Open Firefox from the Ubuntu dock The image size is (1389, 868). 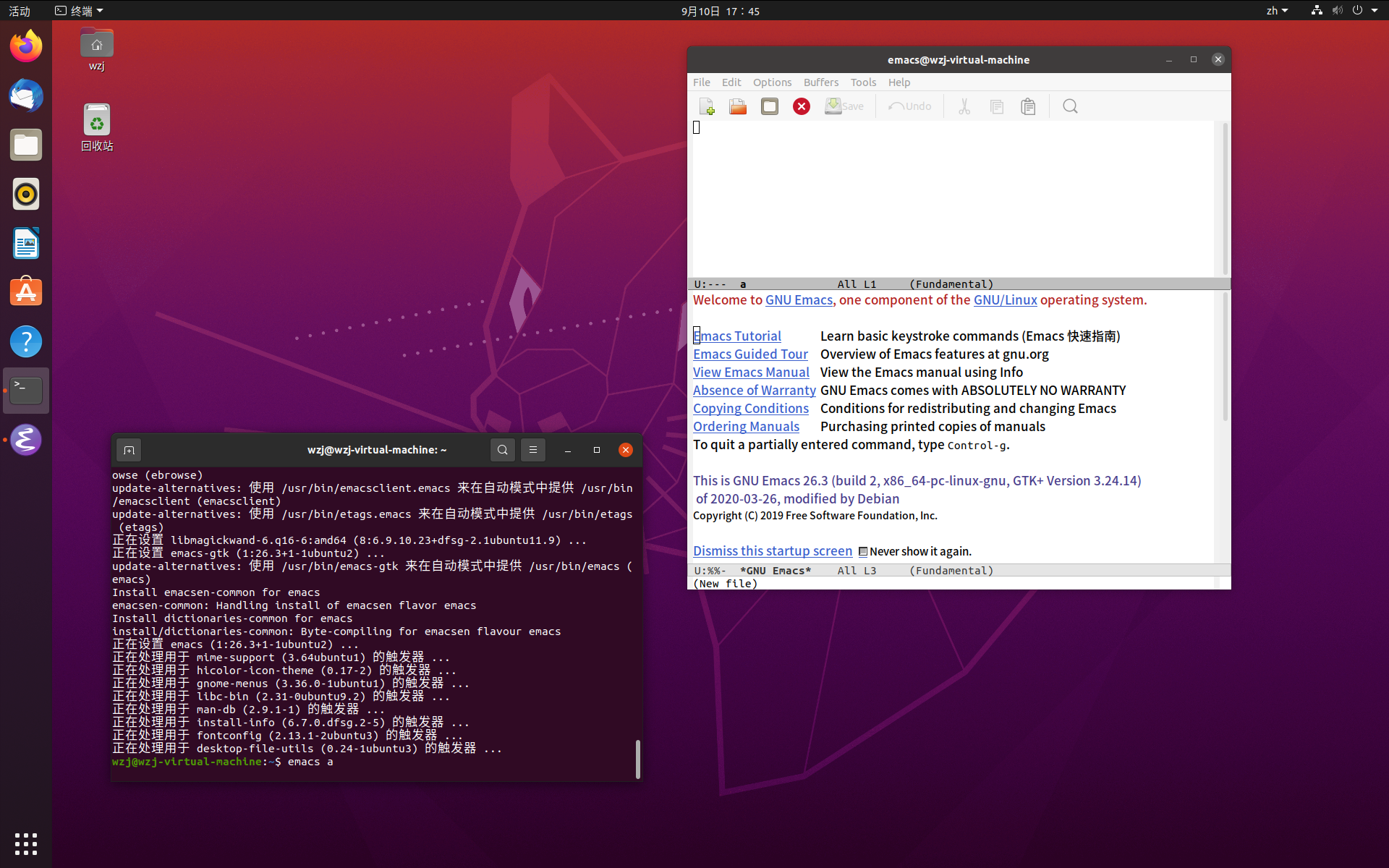[x=26, y=46]
